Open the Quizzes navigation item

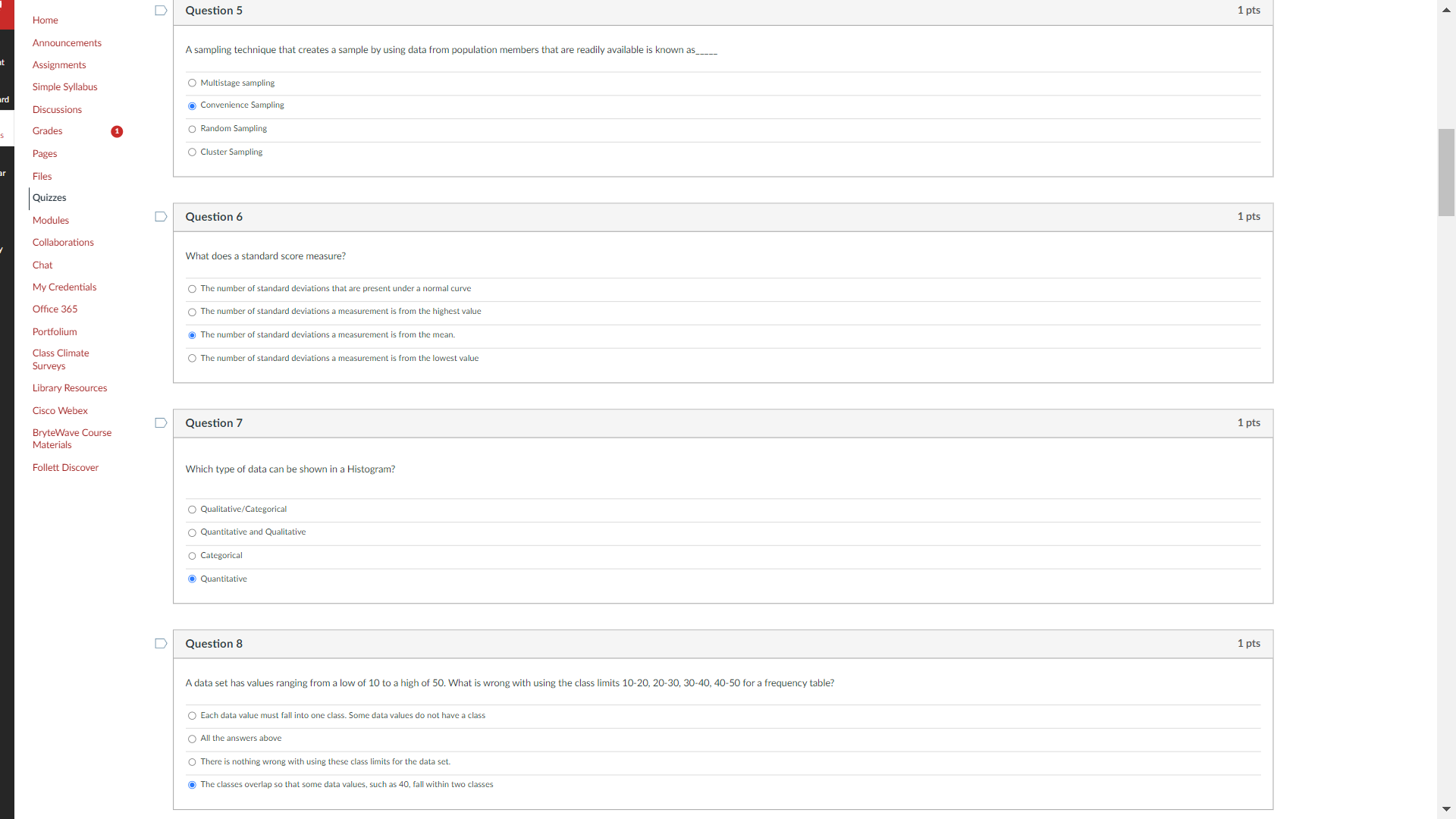tap(49, 198)
